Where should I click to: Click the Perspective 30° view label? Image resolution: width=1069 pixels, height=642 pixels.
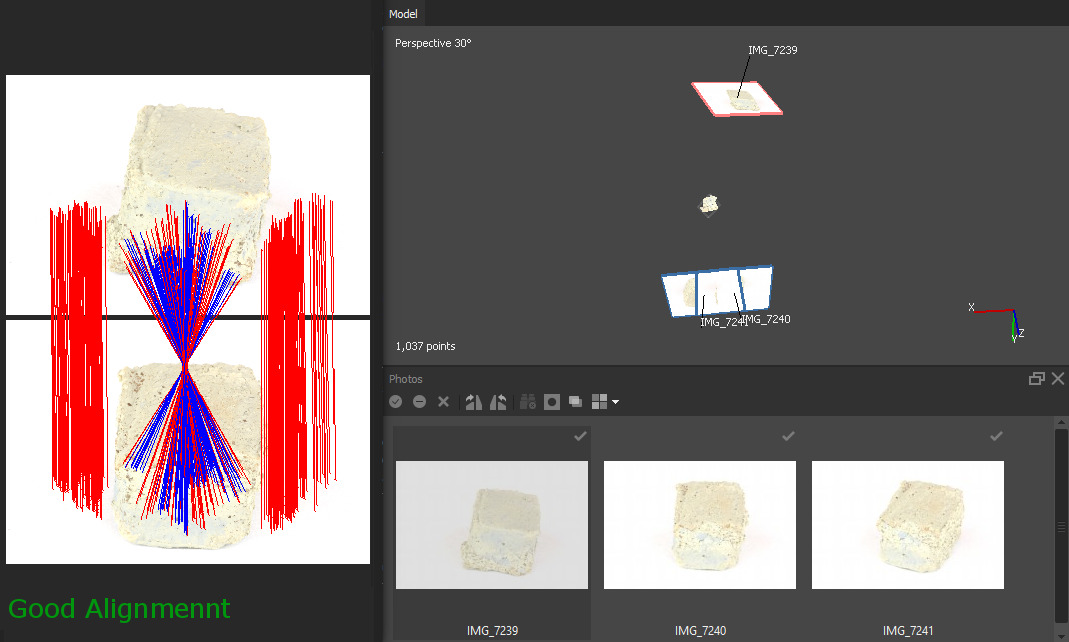pyautogui.click(x=433, y=43)
